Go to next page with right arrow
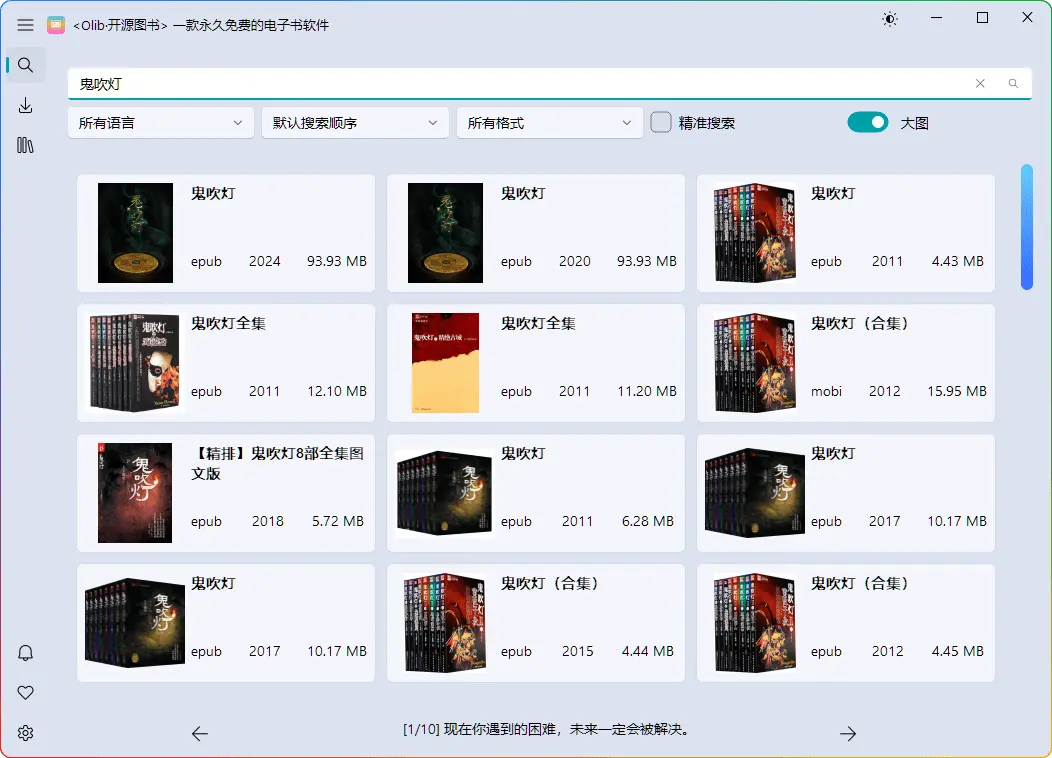Viewport: 1052px width, 758px height. pos(848,733)
